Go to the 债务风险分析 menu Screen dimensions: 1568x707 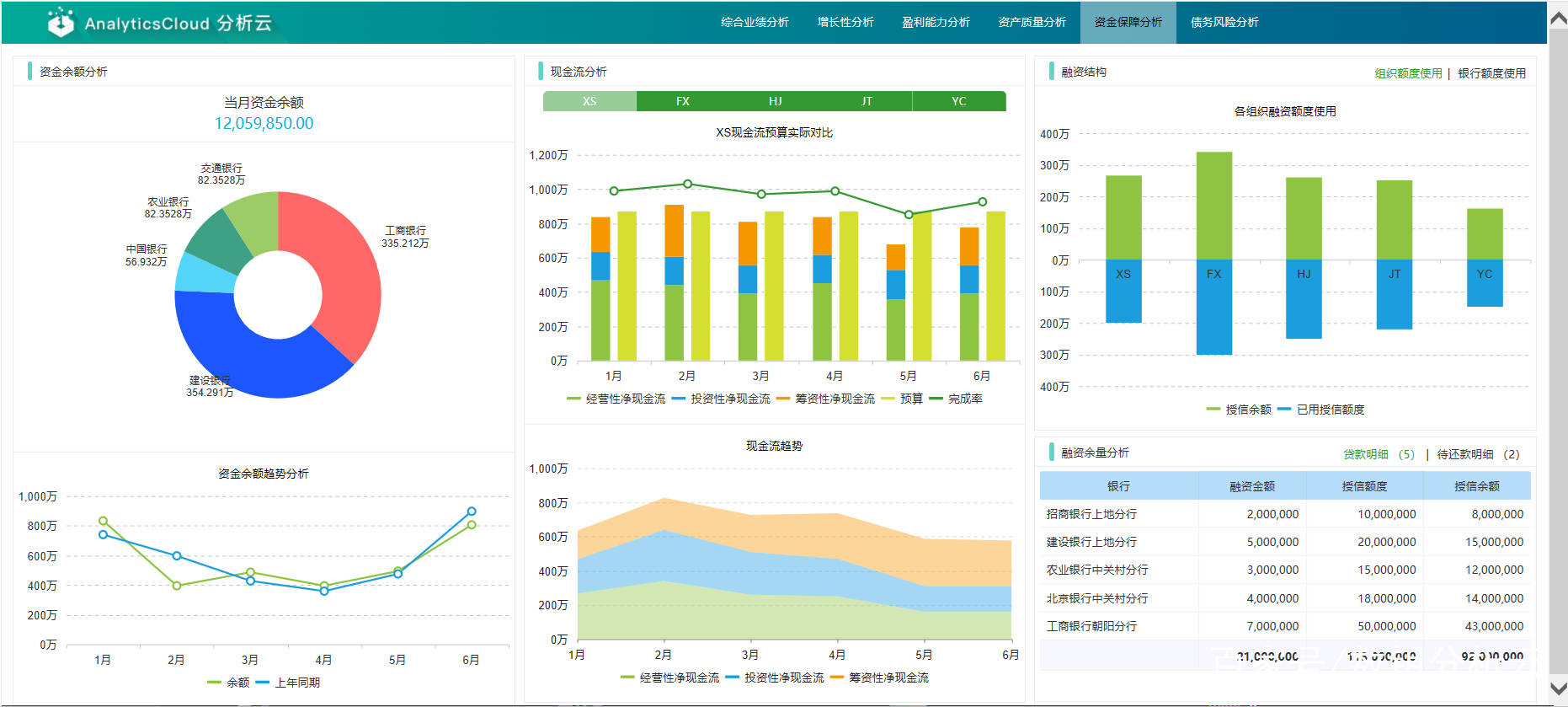point(1224,22)
